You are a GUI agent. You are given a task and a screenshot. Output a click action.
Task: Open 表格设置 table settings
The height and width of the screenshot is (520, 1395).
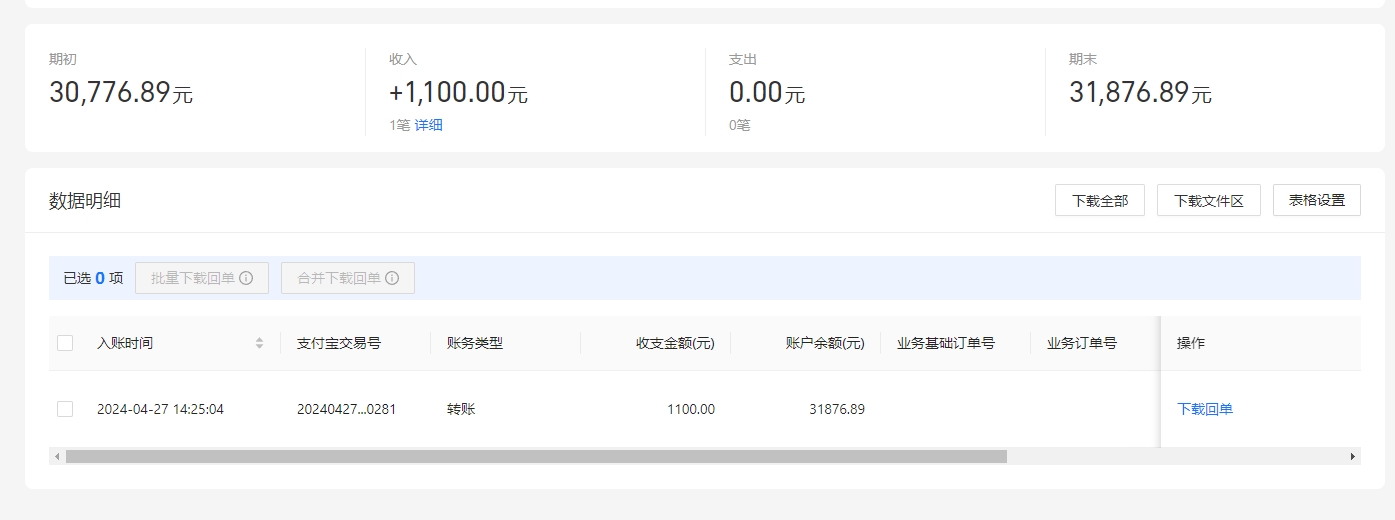[x=1317, y=200]
